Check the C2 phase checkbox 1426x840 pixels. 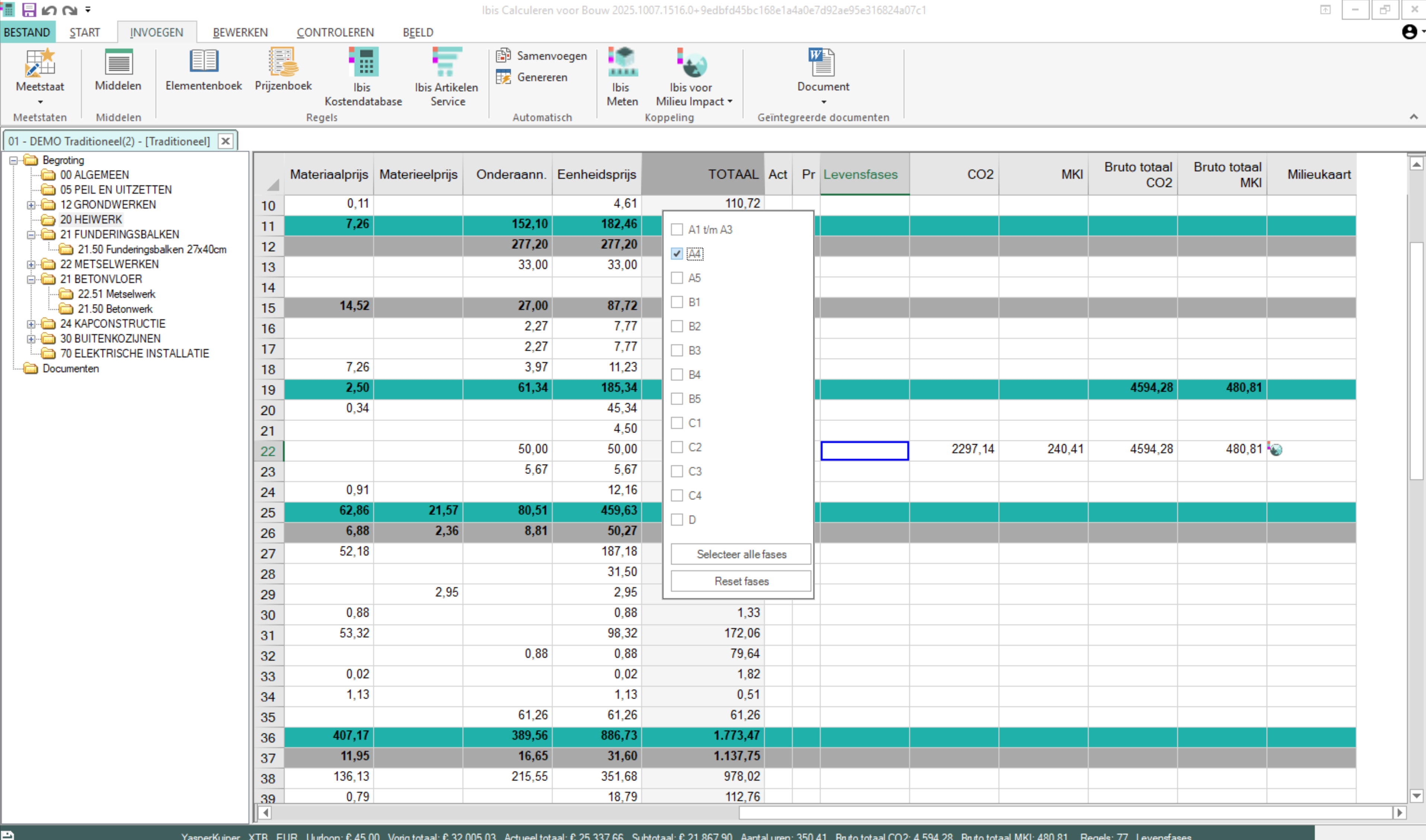[677, 447]
